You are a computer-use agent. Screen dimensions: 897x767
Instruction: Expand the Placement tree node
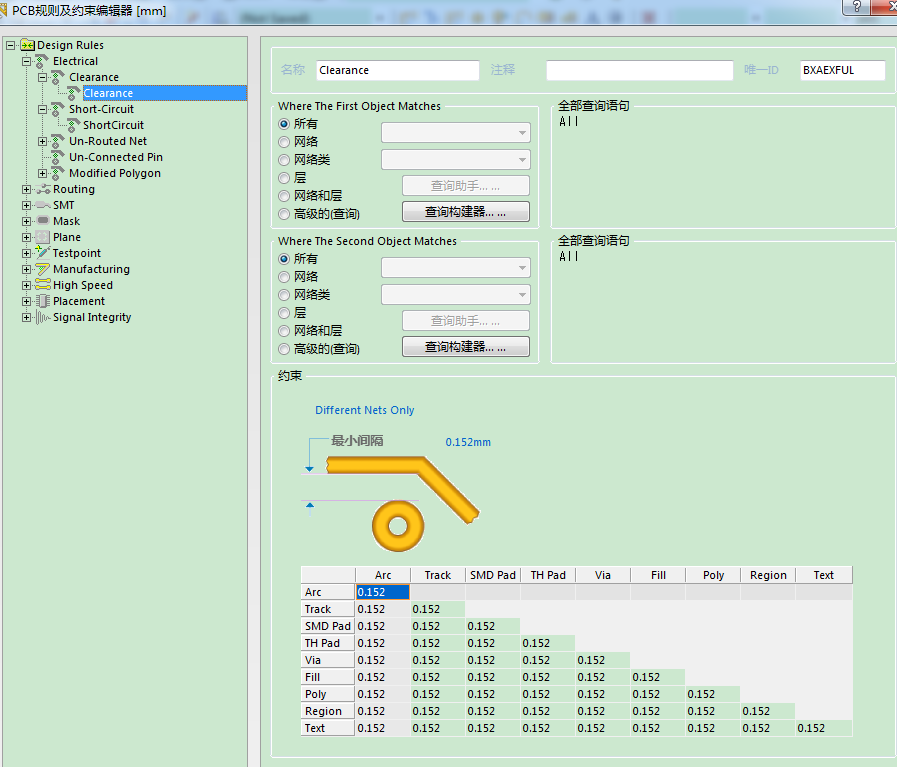coord(27,301)
